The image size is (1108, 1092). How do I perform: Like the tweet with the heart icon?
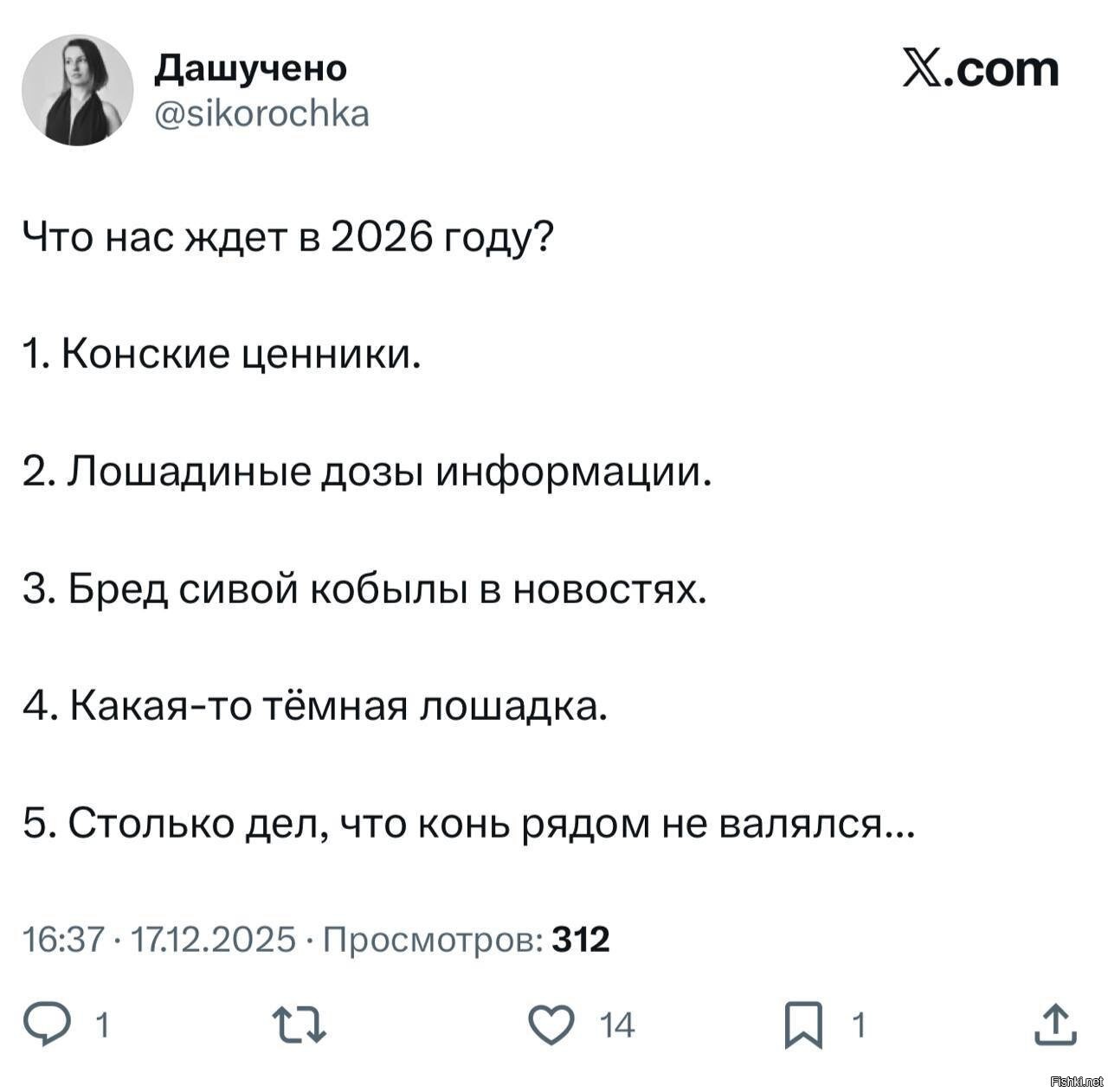(x=552, y=1025)
